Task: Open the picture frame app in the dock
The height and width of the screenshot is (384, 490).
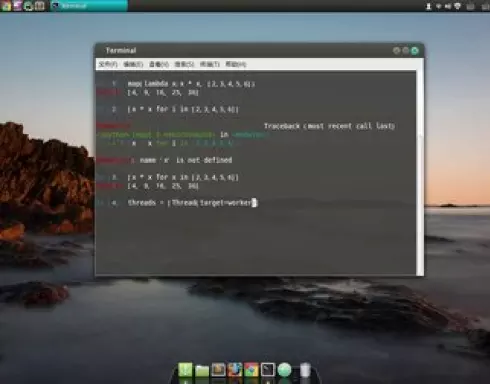Action: point(219,370)
